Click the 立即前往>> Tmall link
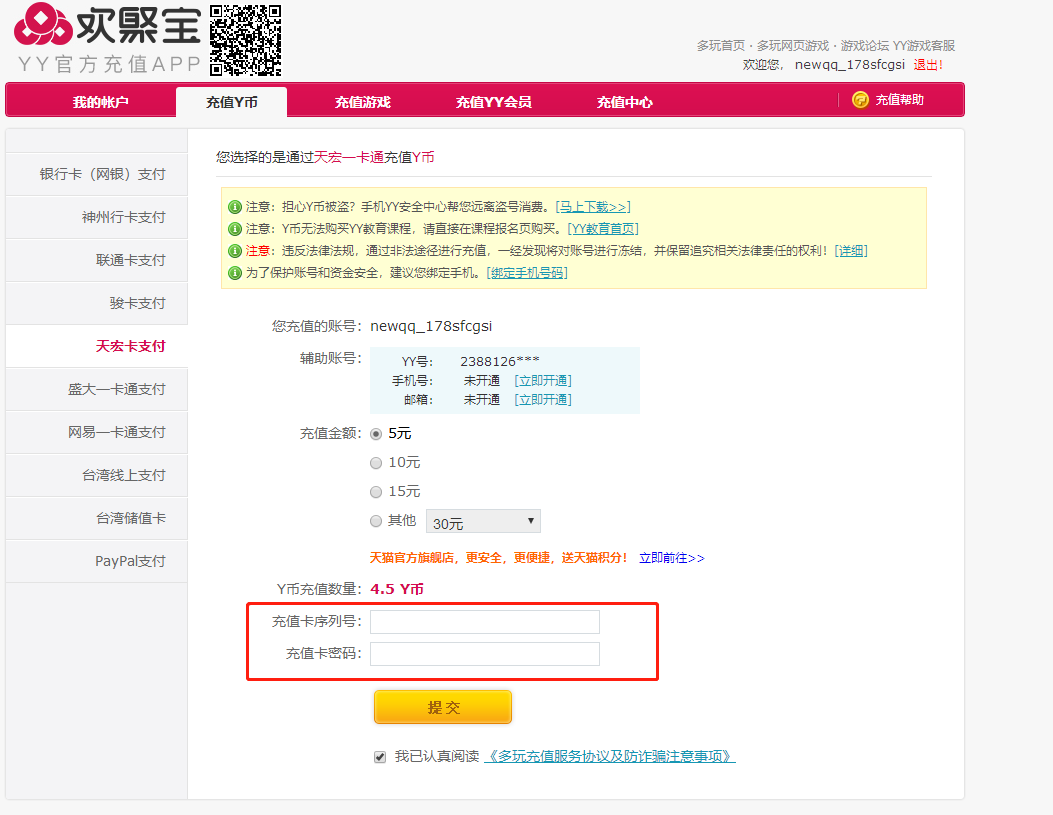The height and width of the screenshot is (815, 1053). 672,558
